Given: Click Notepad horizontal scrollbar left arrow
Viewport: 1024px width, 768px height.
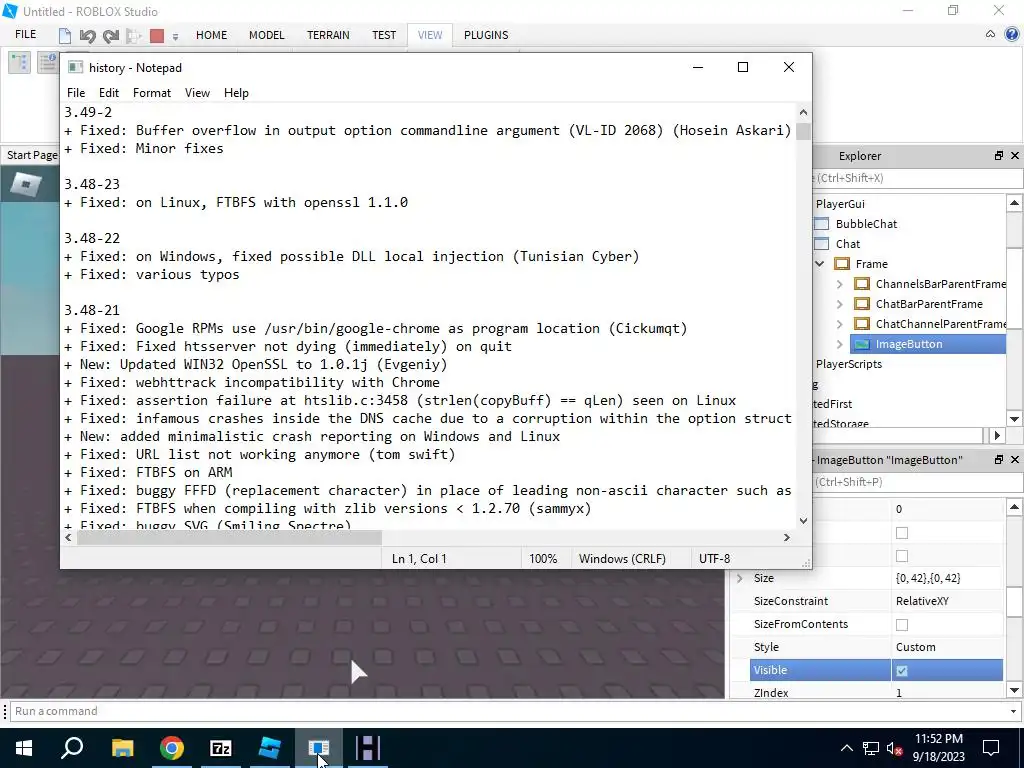Looking at the screenshot, I should coord(69,537).
